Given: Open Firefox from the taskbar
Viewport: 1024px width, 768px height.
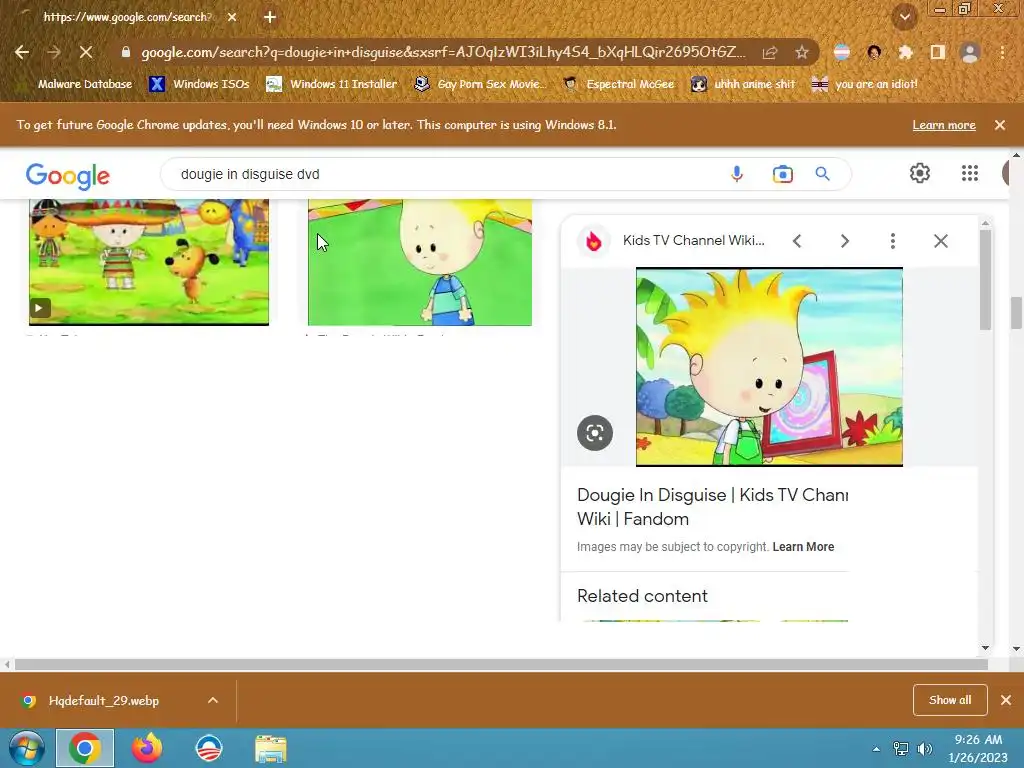Looking at the screenshot, I should click(147, 748).
